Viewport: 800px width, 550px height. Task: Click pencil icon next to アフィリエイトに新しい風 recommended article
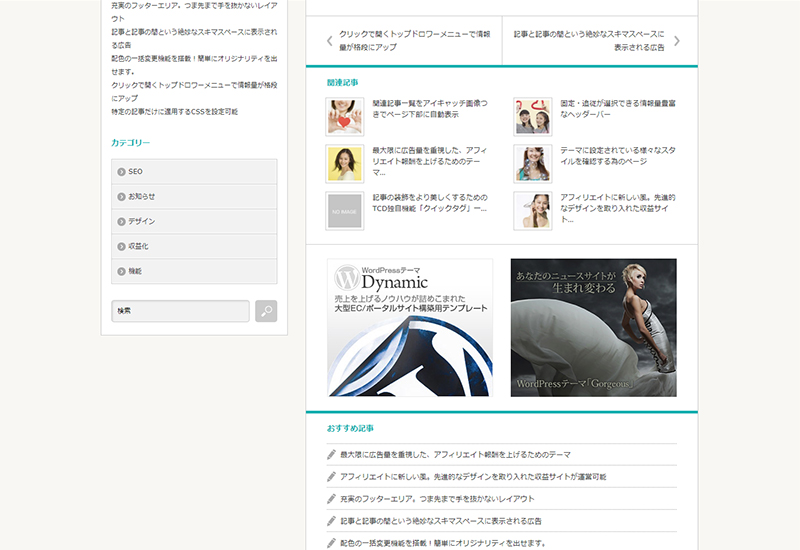[331, 477]
